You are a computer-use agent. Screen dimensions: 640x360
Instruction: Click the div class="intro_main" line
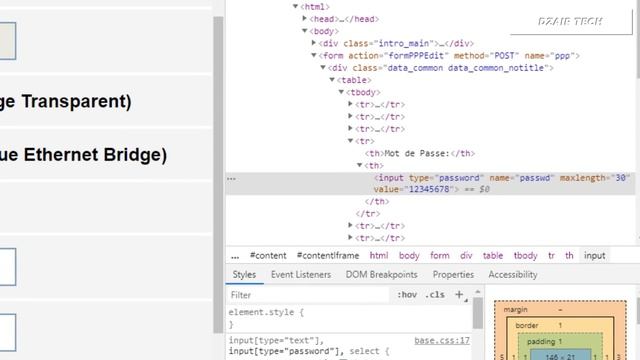[x=396, y=43]
